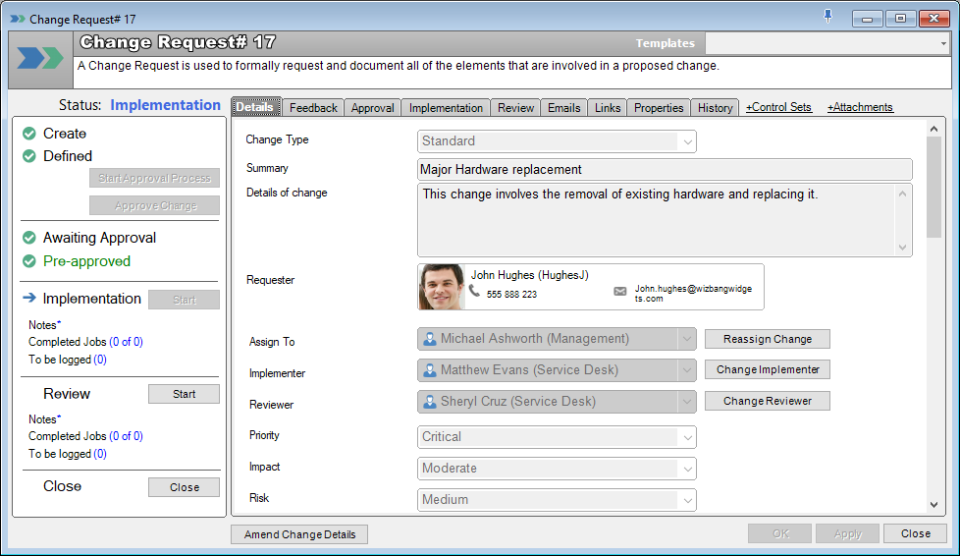
Task: Click the disabled OK button
Action: point(780,533)
